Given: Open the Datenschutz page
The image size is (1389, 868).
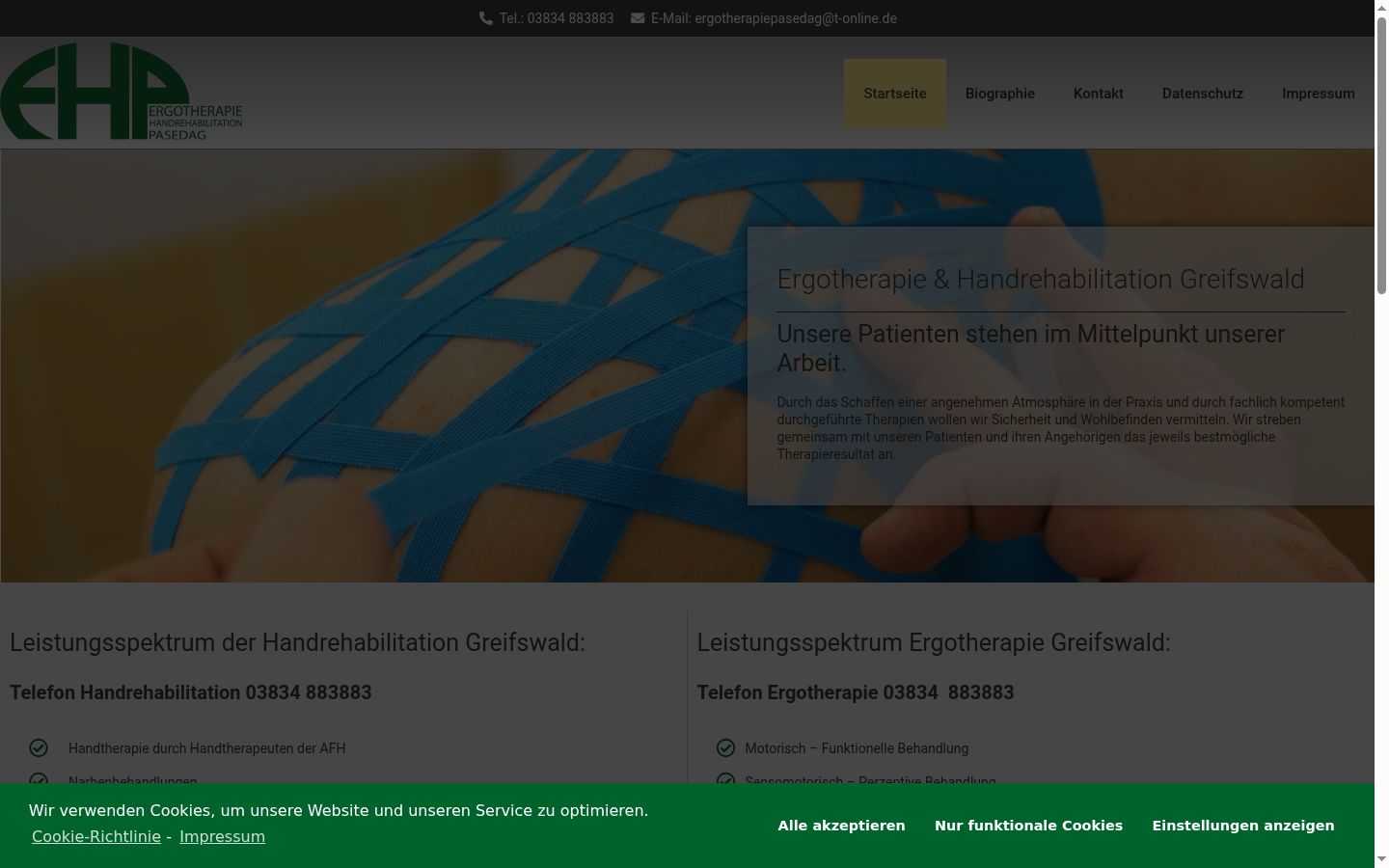Looking at the screenshot, I should [1203, 94].
